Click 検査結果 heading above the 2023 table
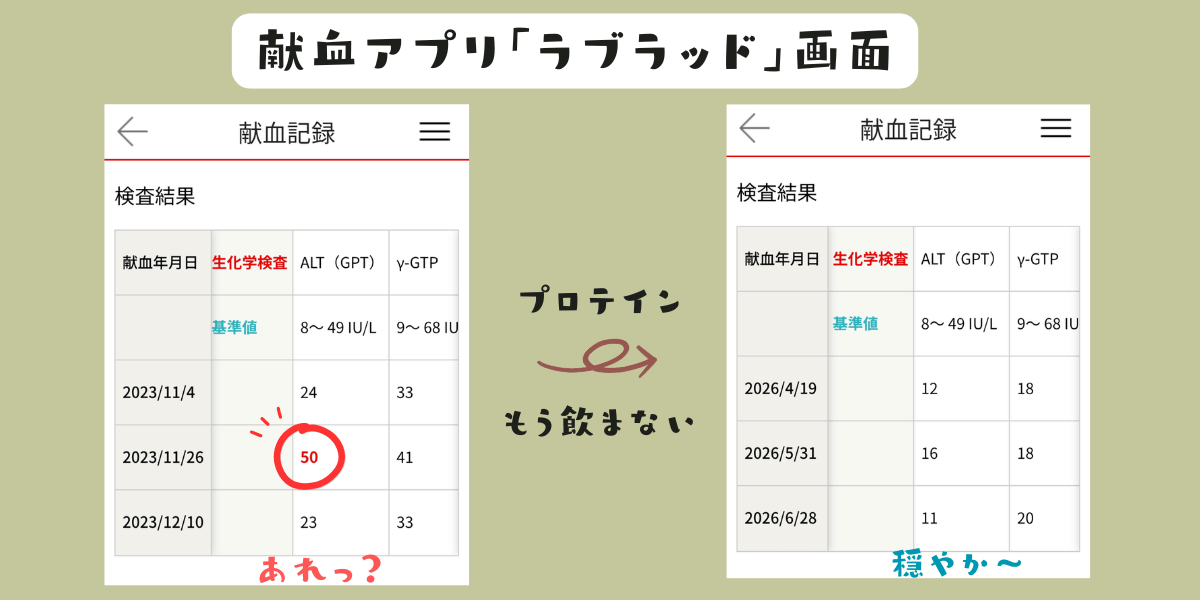1200x600 pixels. pos(155,196)
